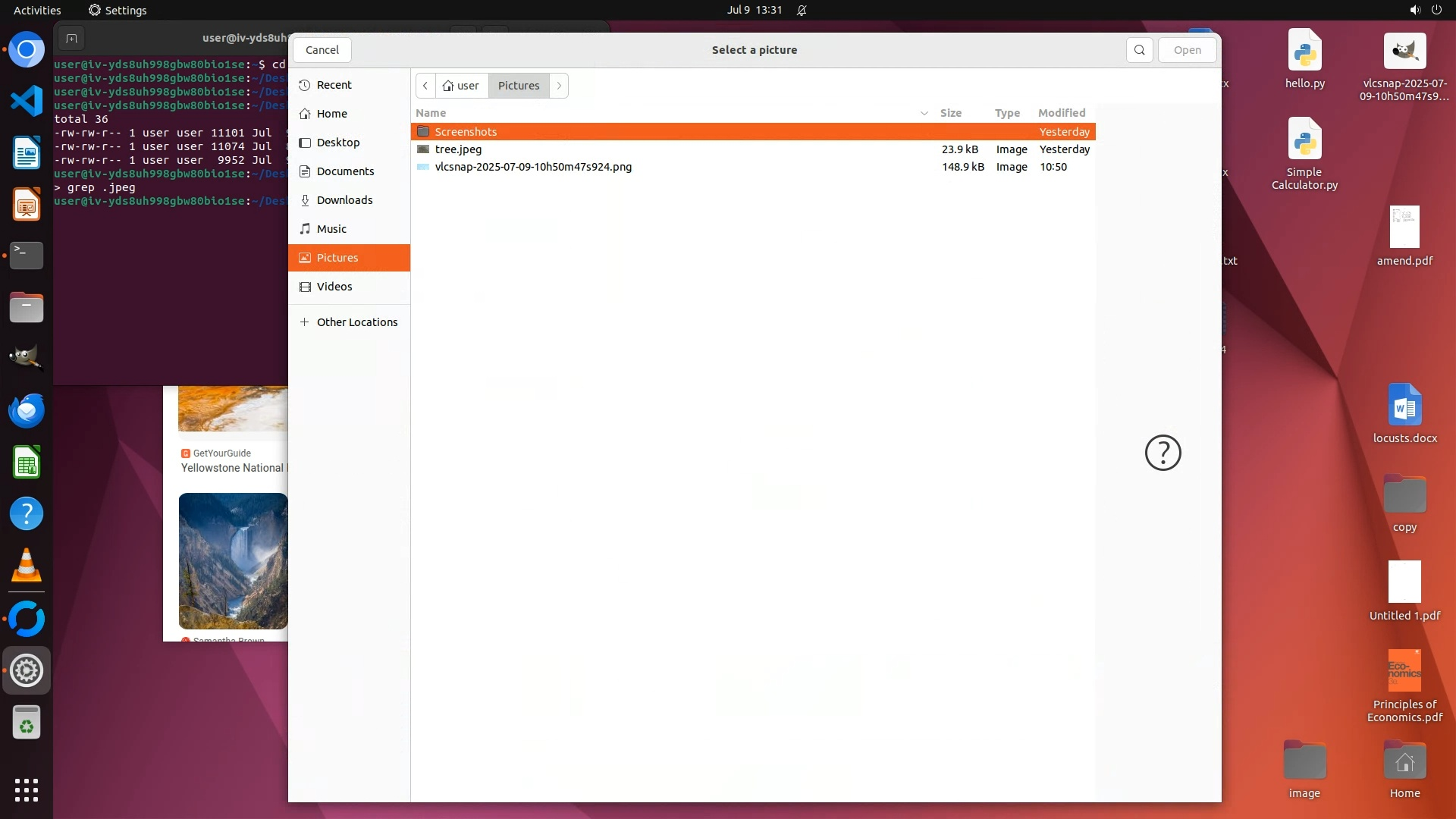Click the round help question mark icon
The width and height of the screenshot is (1456, 819).
pyautogui.click(x=1163, y=453)
